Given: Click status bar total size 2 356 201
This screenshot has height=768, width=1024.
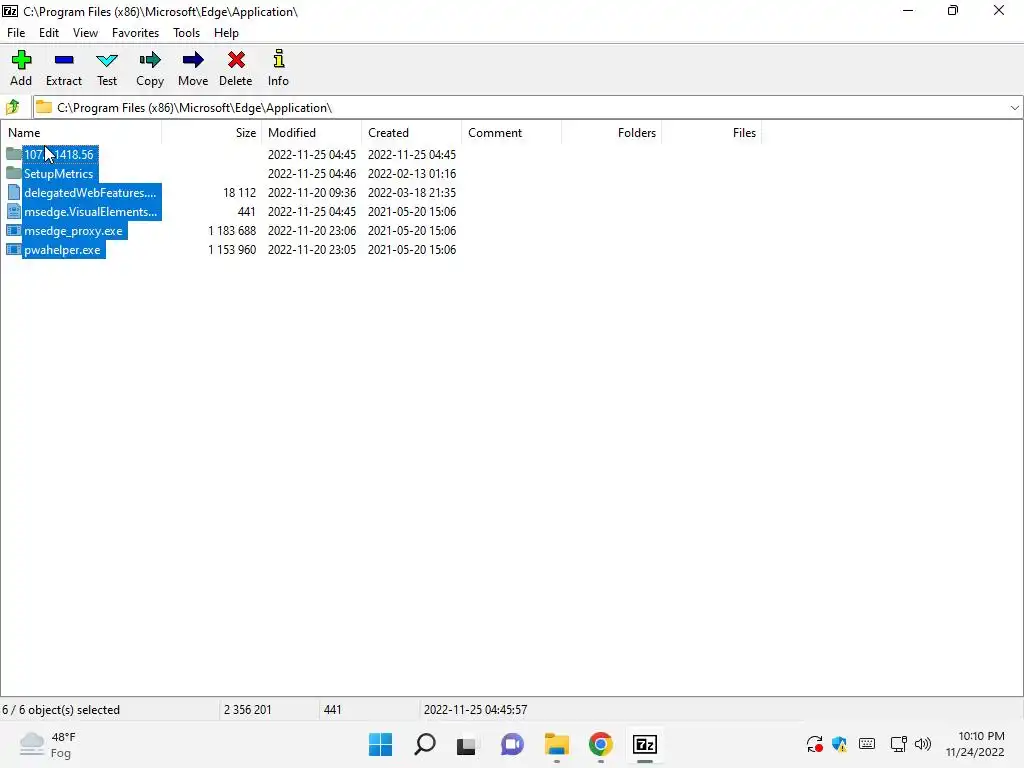Looking at the screenshot, I should click(x=248, y=710).
